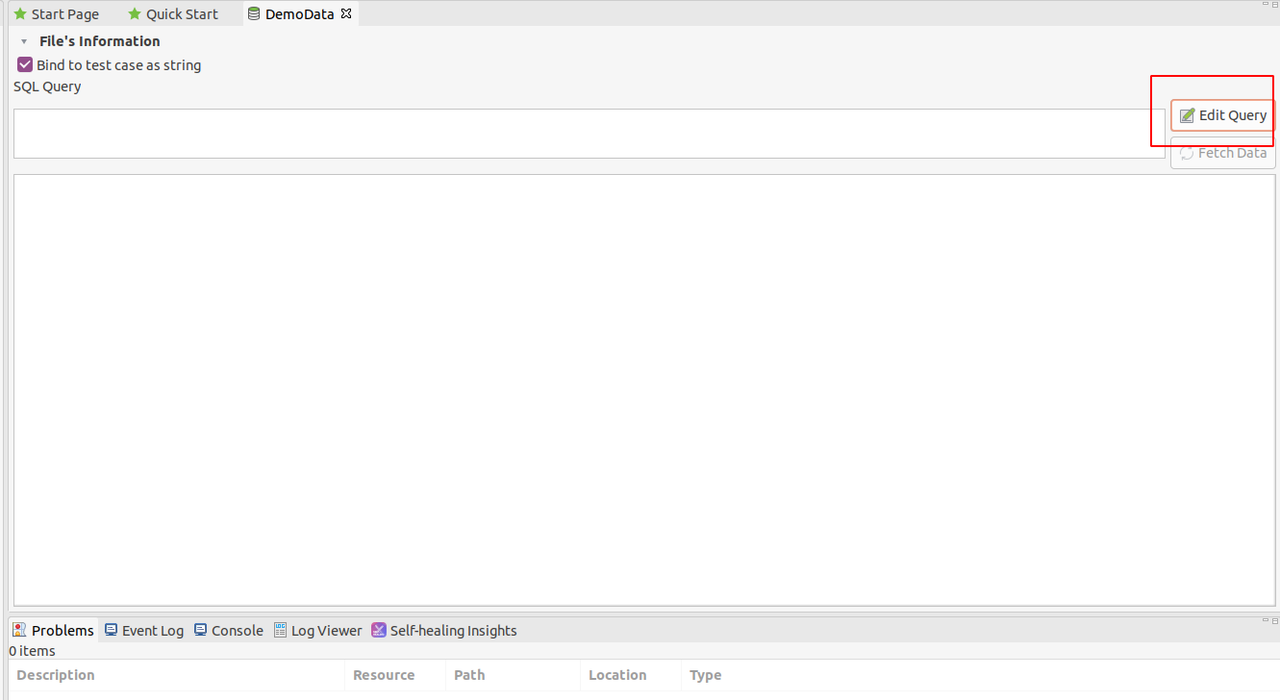
Task: Open the Problems tab
Action: coord(53,630)
